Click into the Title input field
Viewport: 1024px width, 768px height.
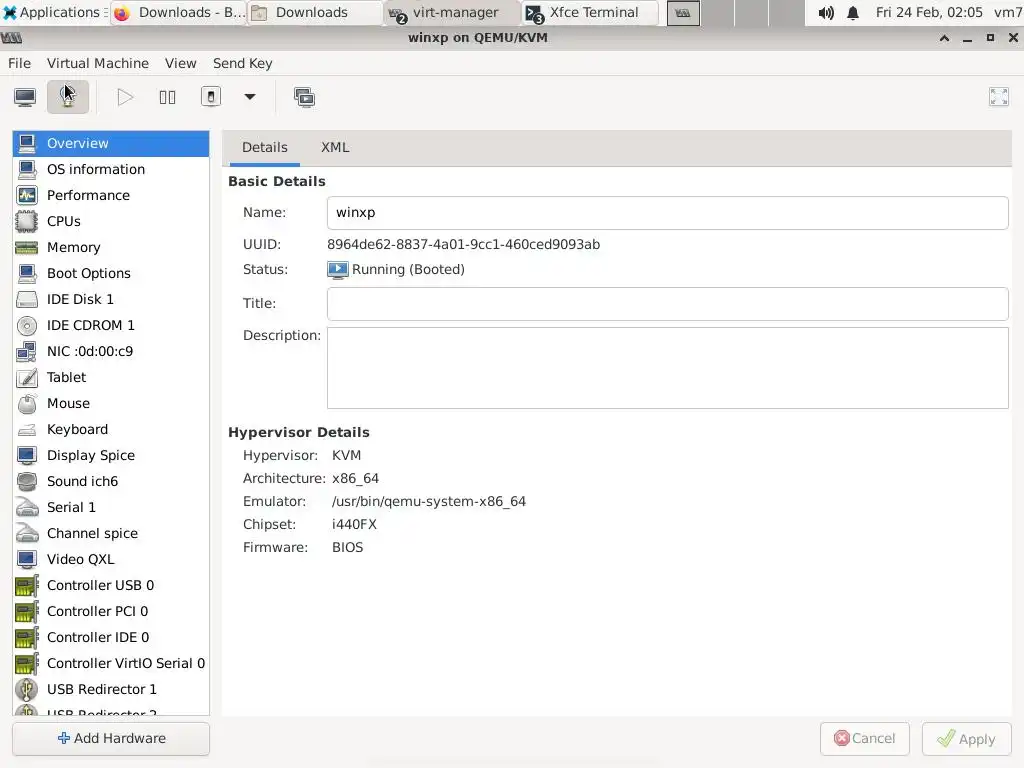point(667,304)
